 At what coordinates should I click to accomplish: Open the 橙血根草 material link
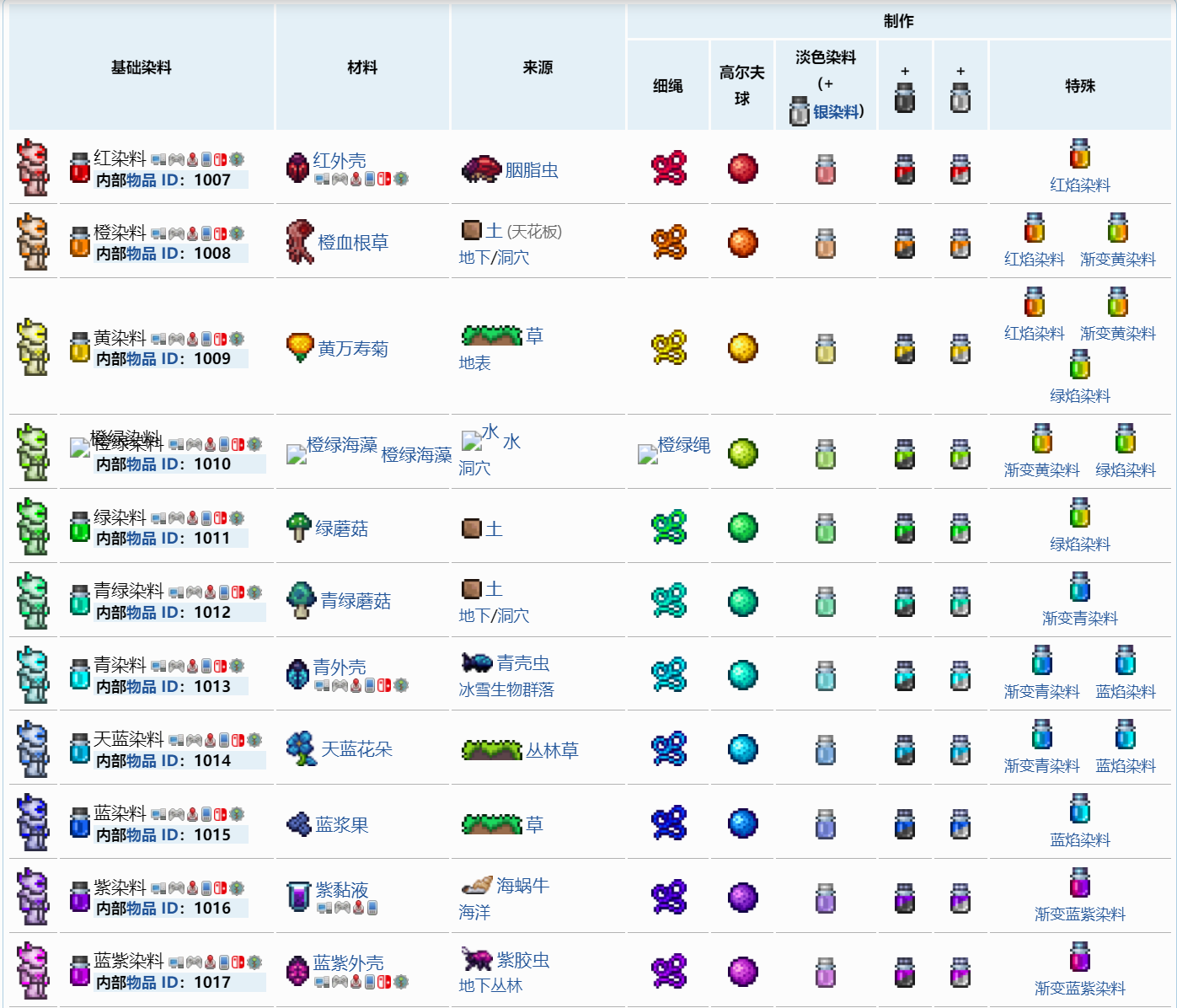coord(352,243)
